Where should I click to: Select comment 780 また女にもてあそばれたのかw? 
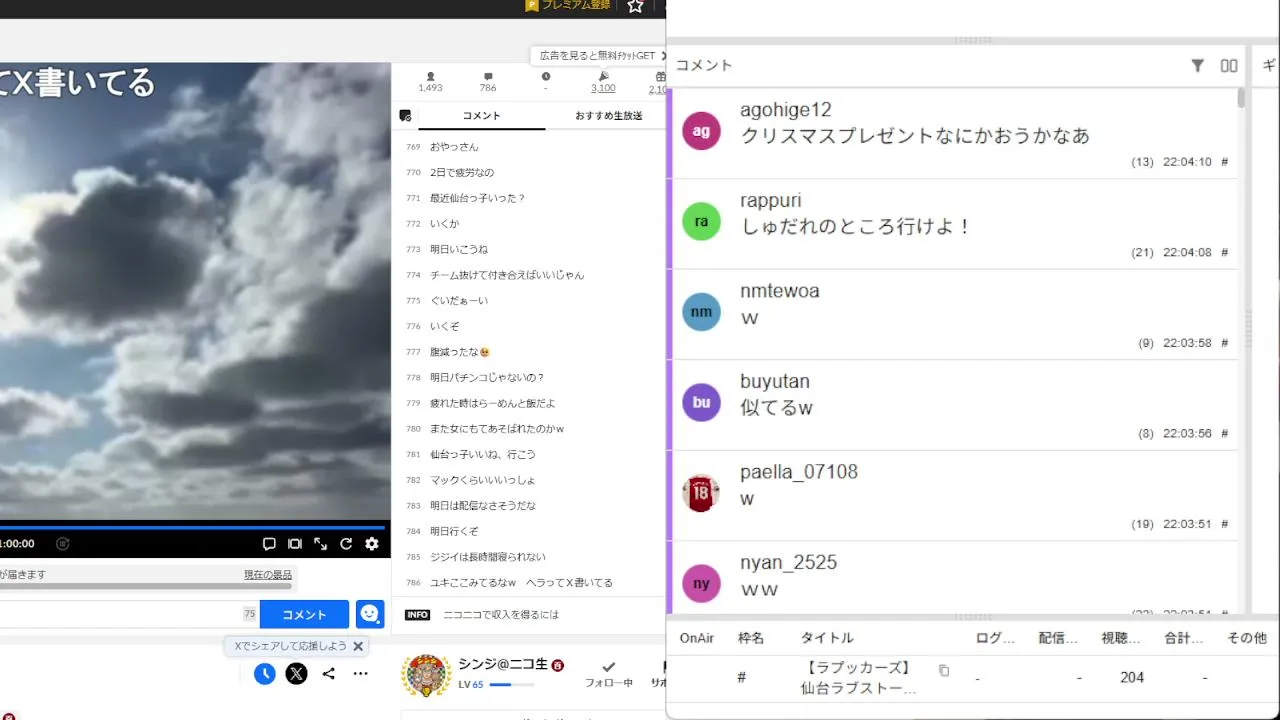pos(497,429)
